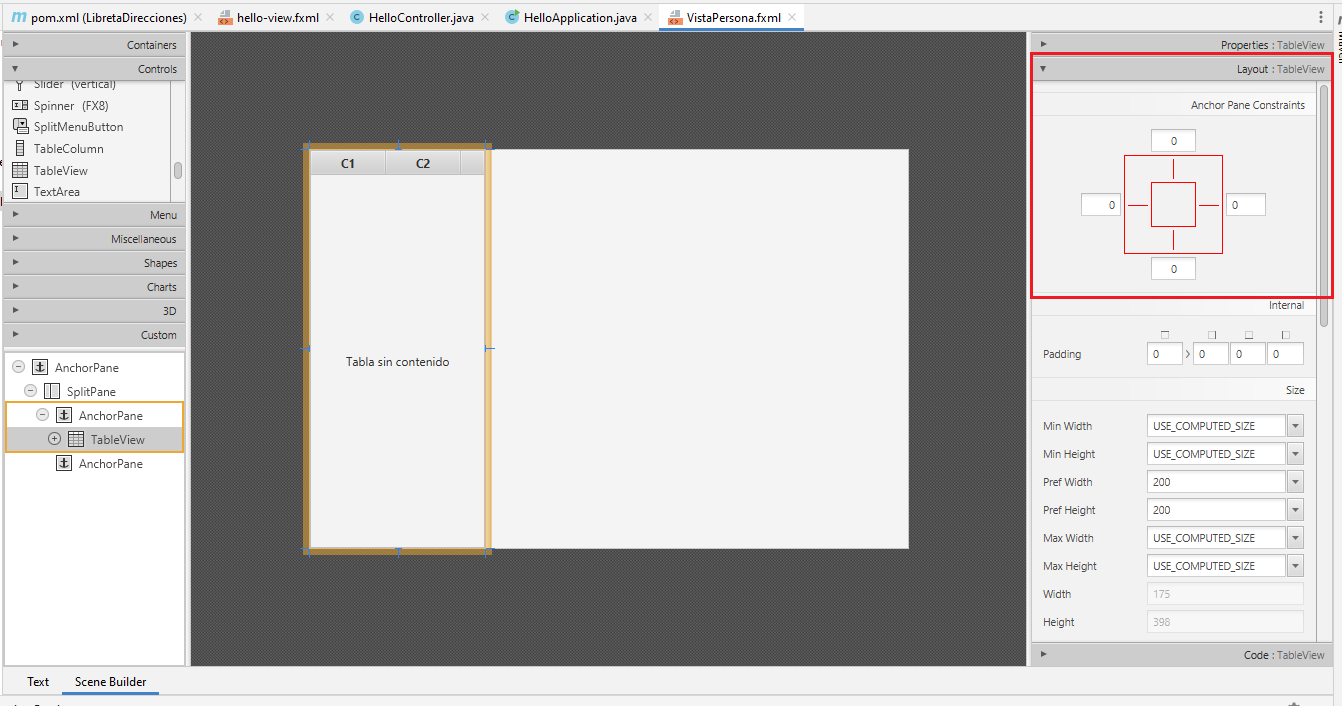Toggle the right anchor line in constraints diagram
The width and height of the screenshot is (1342, 706).
point(1209,205)
